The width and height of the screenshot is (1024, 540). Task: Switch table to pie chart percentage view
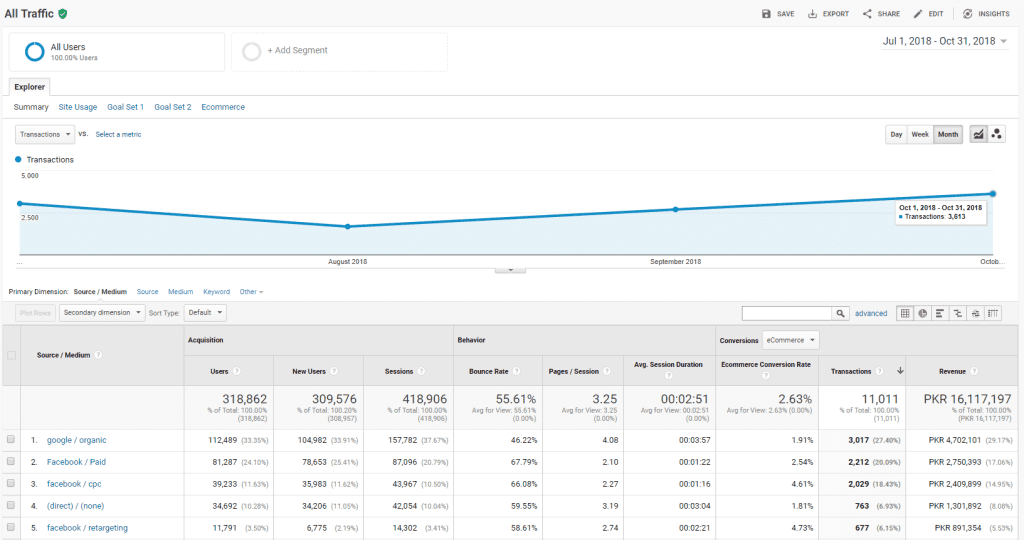[x=922, y=313]
